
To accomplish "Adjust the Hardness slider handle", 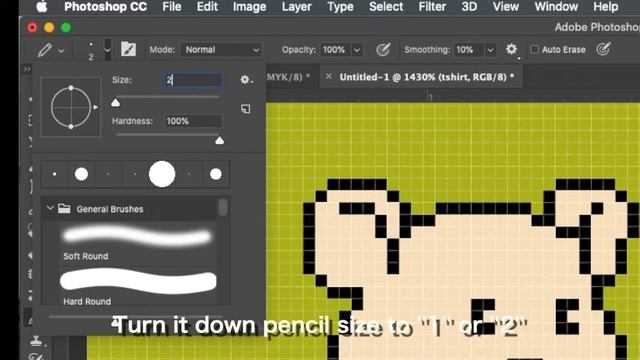I will pos(220,140).
